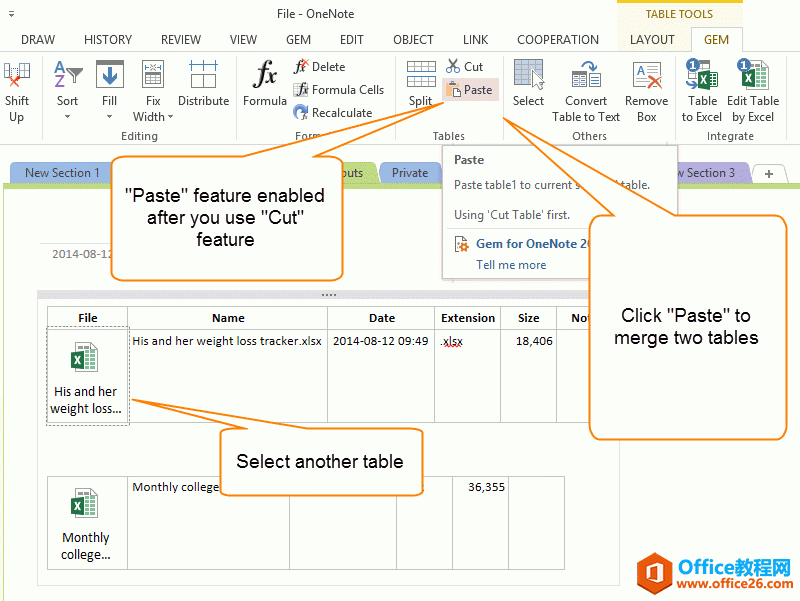Click the Name column header

(228, 318)
